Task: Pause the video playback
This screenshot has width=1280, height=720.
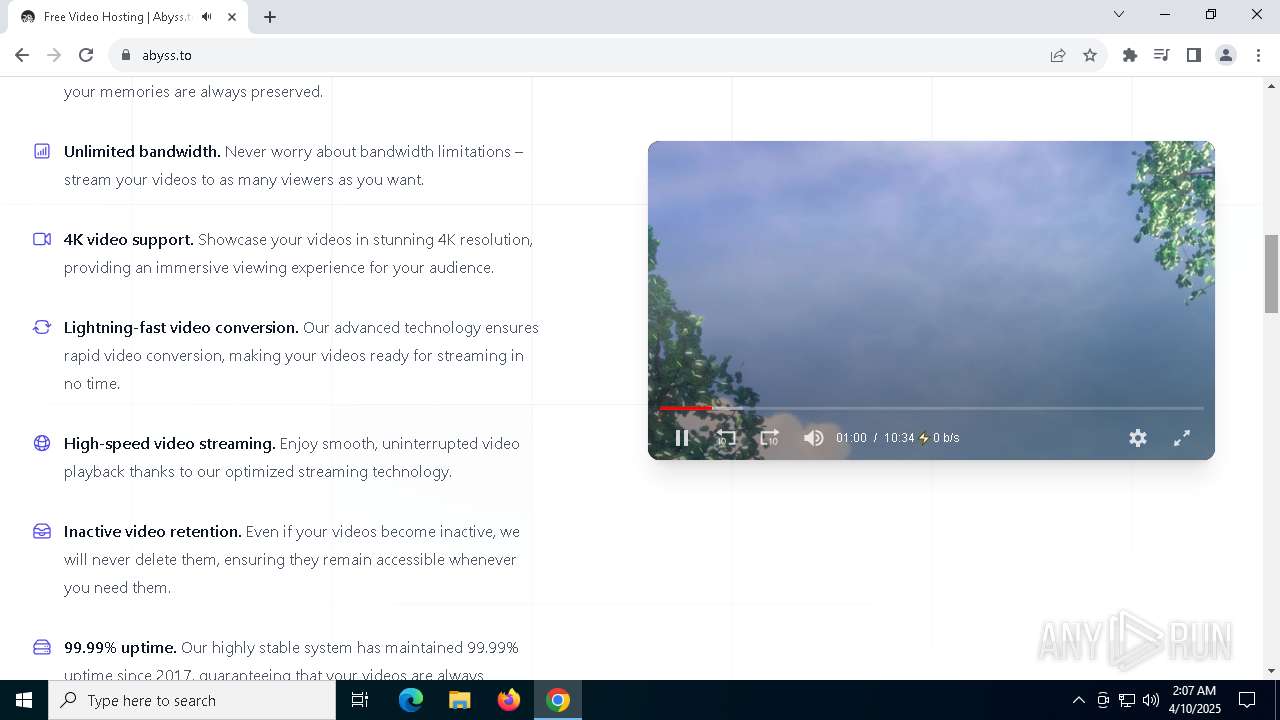Action: point(682,438)
